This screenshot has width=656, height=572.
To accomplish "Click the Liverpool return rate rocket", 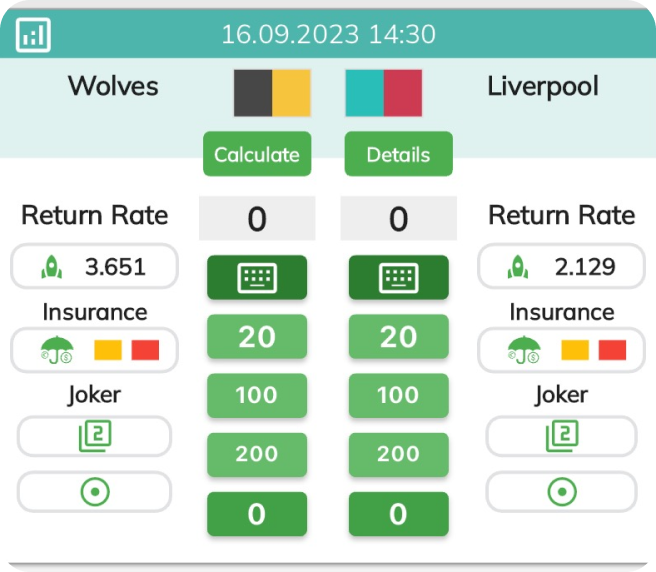I will click(x=518, y=267).
